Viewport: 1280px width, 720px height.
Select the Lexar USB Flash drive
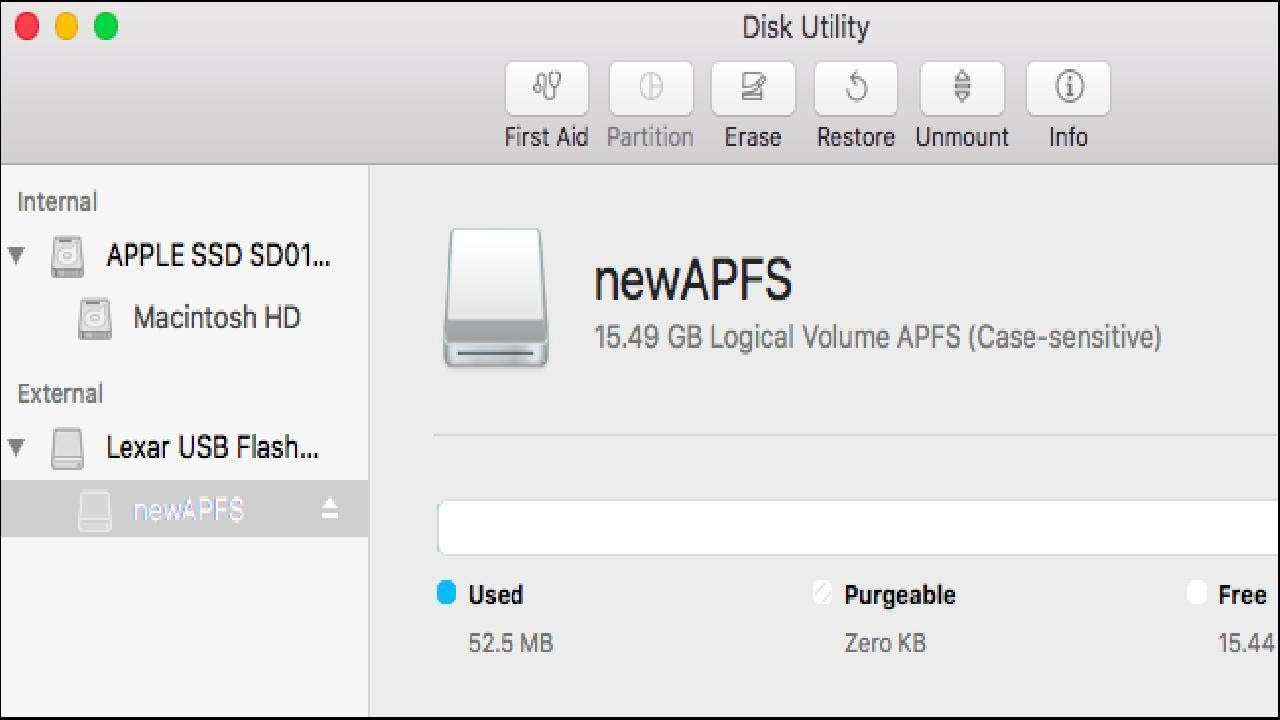tap(212, 447)
